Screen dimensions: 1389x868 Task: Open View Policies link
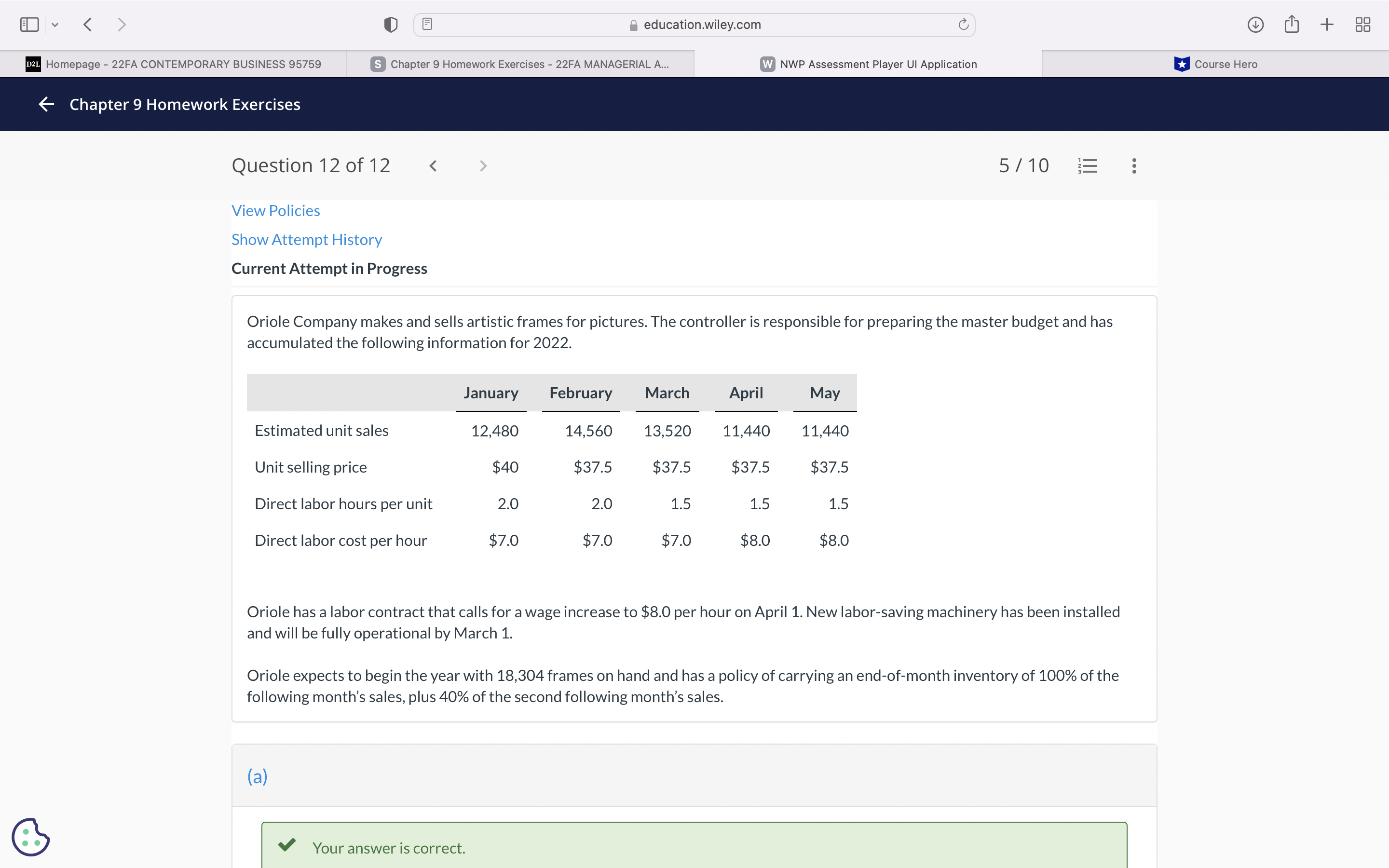coord(275,211)
